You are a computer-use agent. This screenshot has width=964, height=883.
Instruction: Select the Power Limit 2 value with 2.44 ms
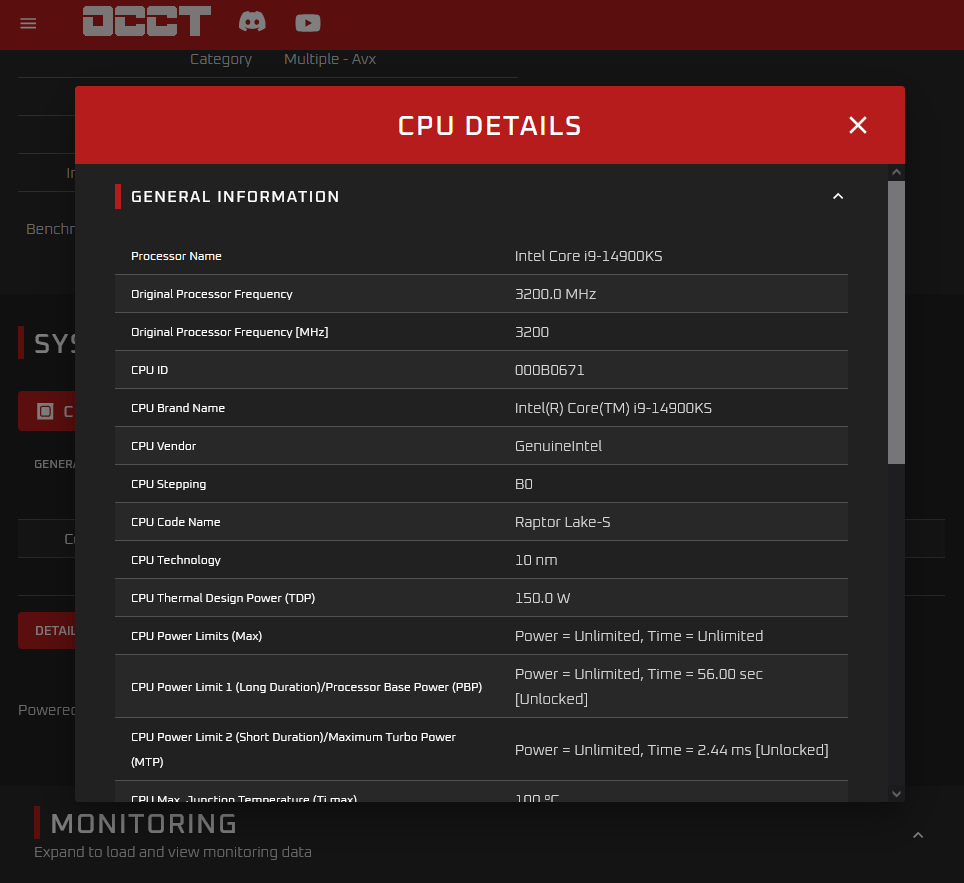(671, 750)
